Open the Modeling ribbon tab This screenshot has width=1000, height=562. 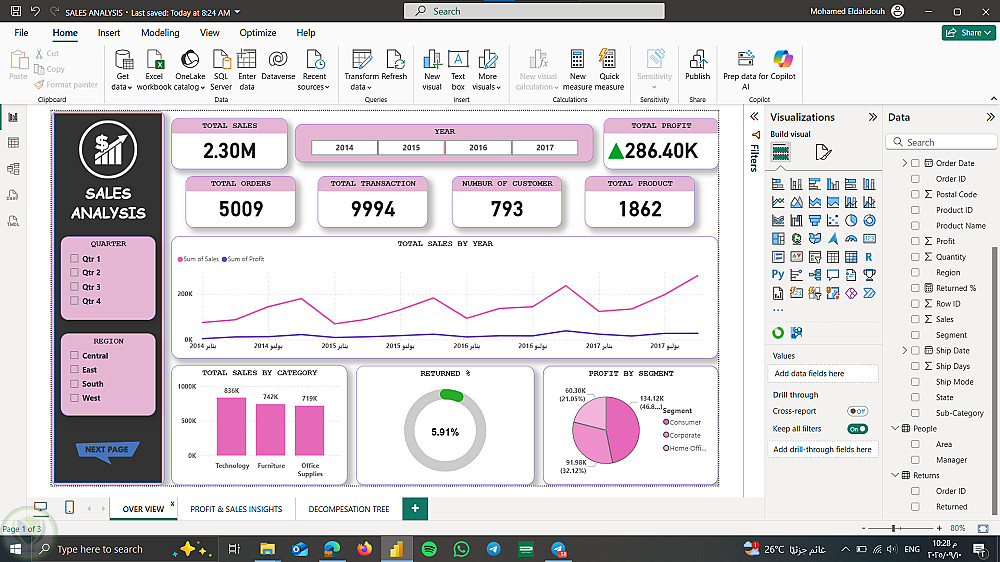(160, 33)
